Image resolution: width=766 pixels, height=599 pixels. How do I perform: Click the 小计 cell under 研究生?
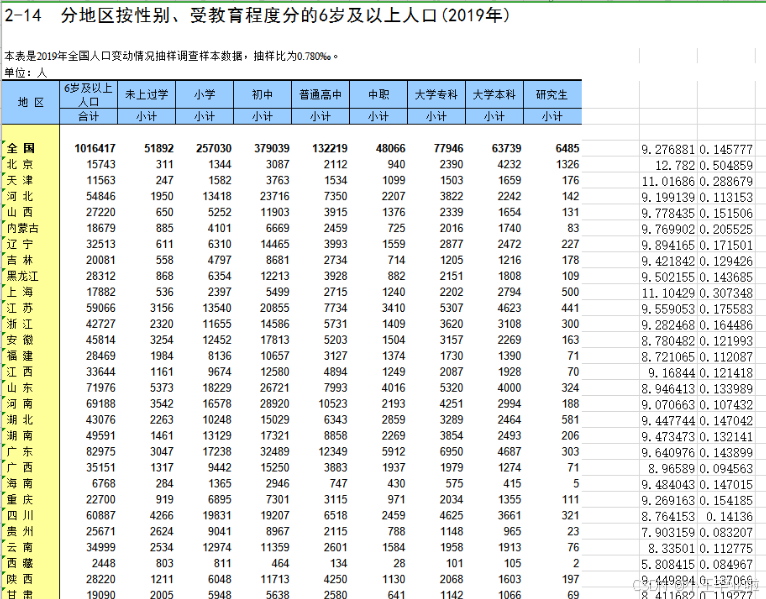click(x=553, y=116)
